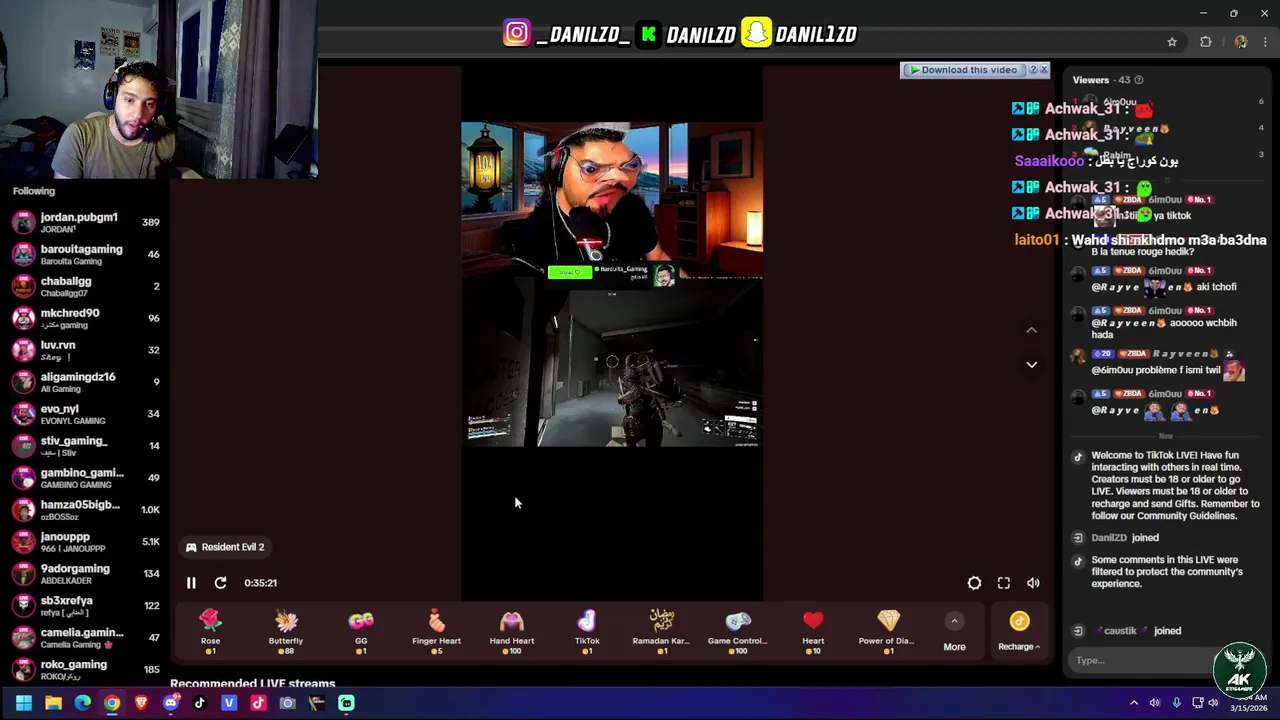Send a Finger Heart gift
The image size is (1280, 720).
(x=436, y=632)
